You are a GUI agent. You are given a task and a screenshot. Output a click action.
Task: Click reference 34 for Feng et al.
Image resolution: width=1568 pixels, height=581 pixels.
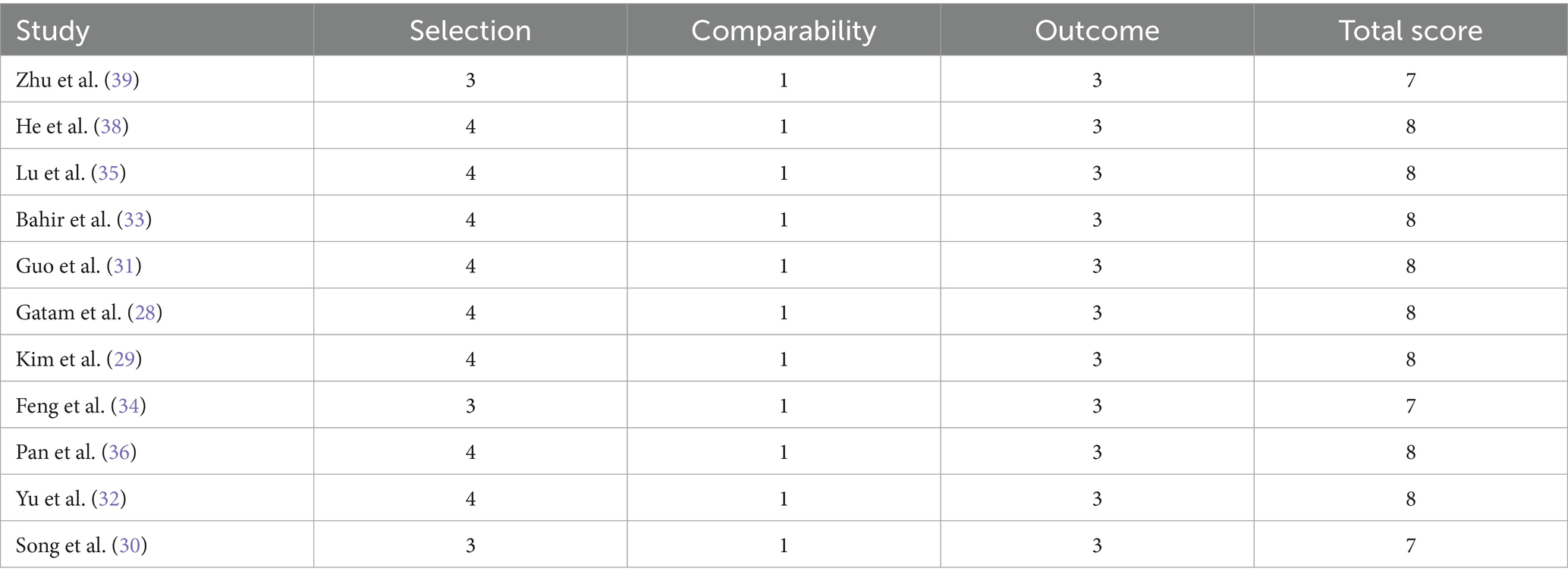[x=128, y=406]
